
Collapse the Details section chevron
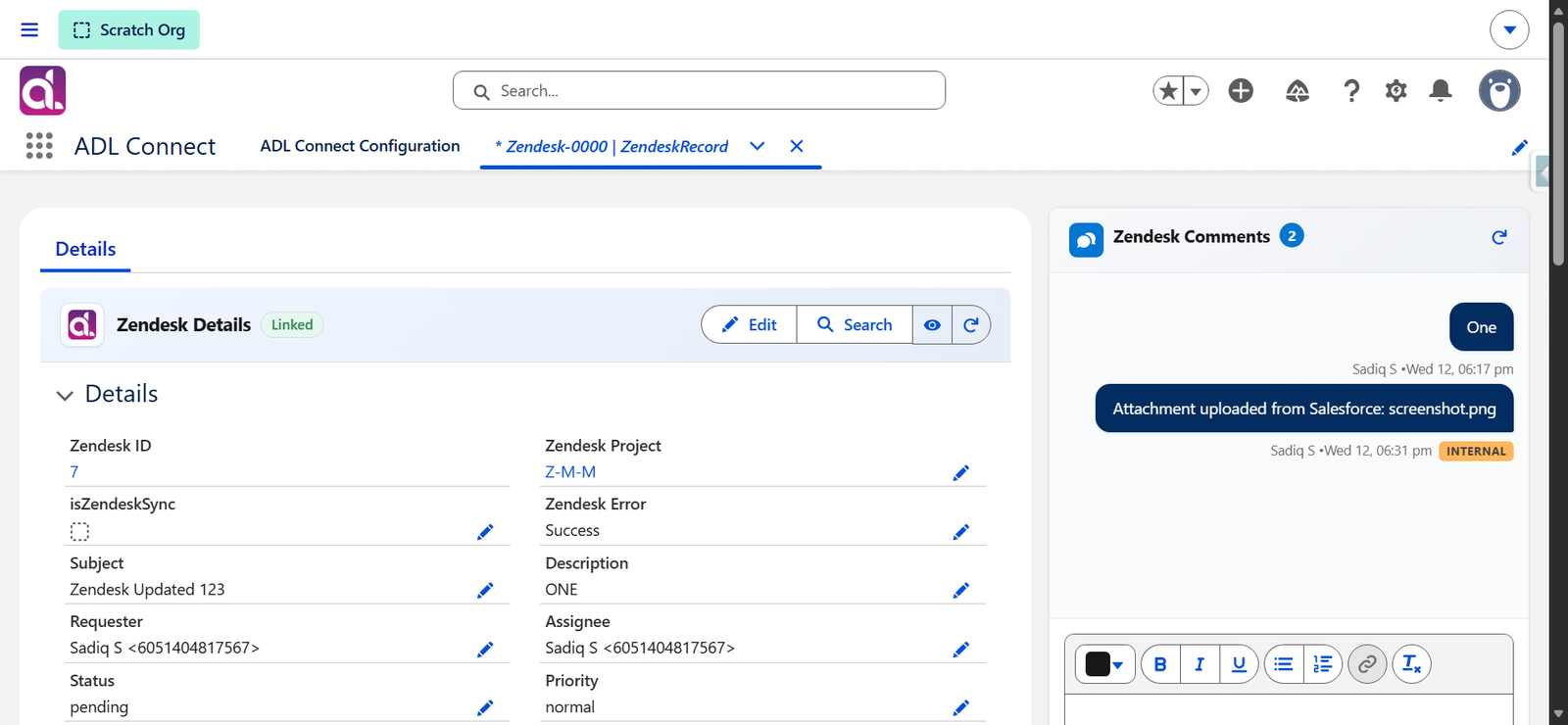[65, 395]
